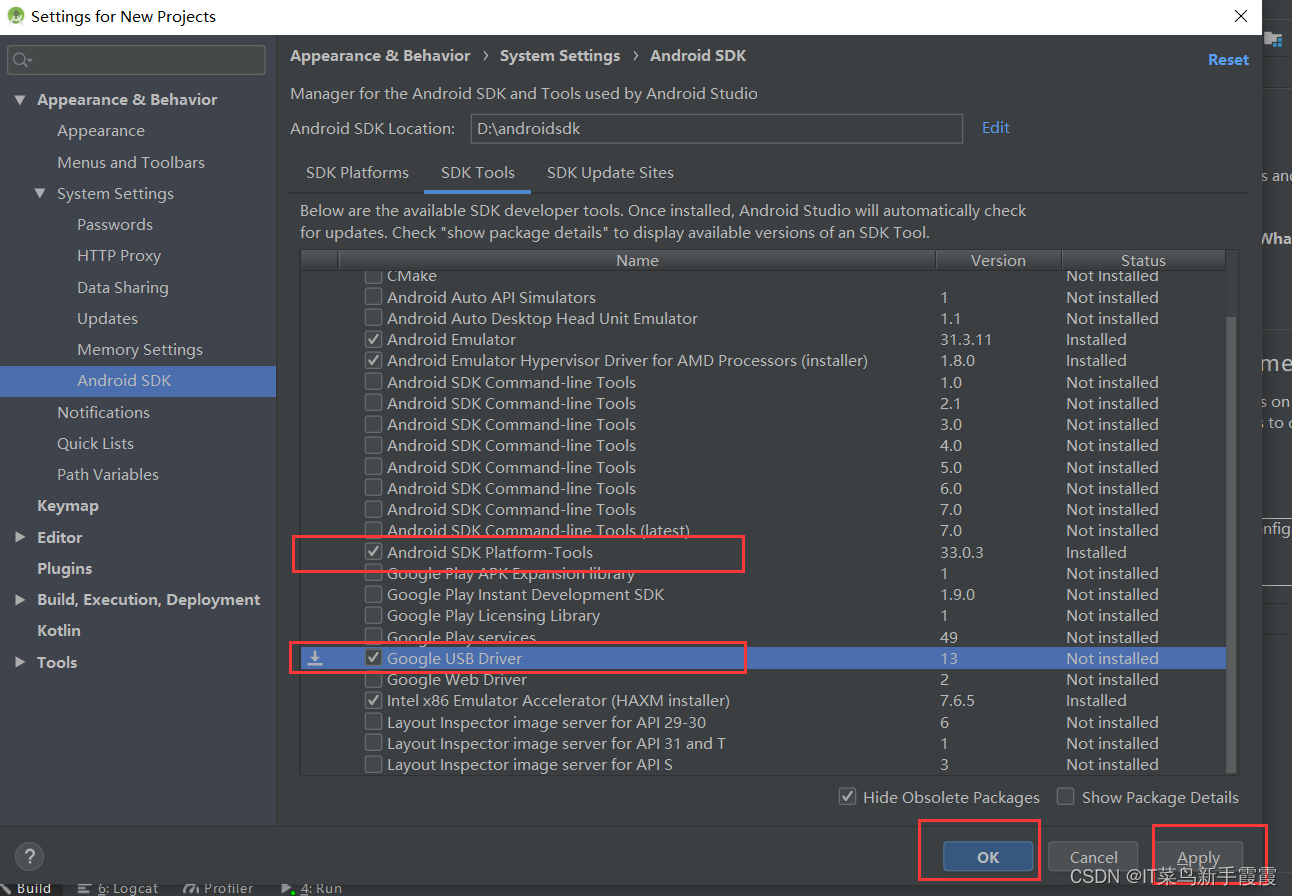Select the SDK Tools tab
Image resolution: width=1292 pixels, height=896 pixels.
(478, 172)
